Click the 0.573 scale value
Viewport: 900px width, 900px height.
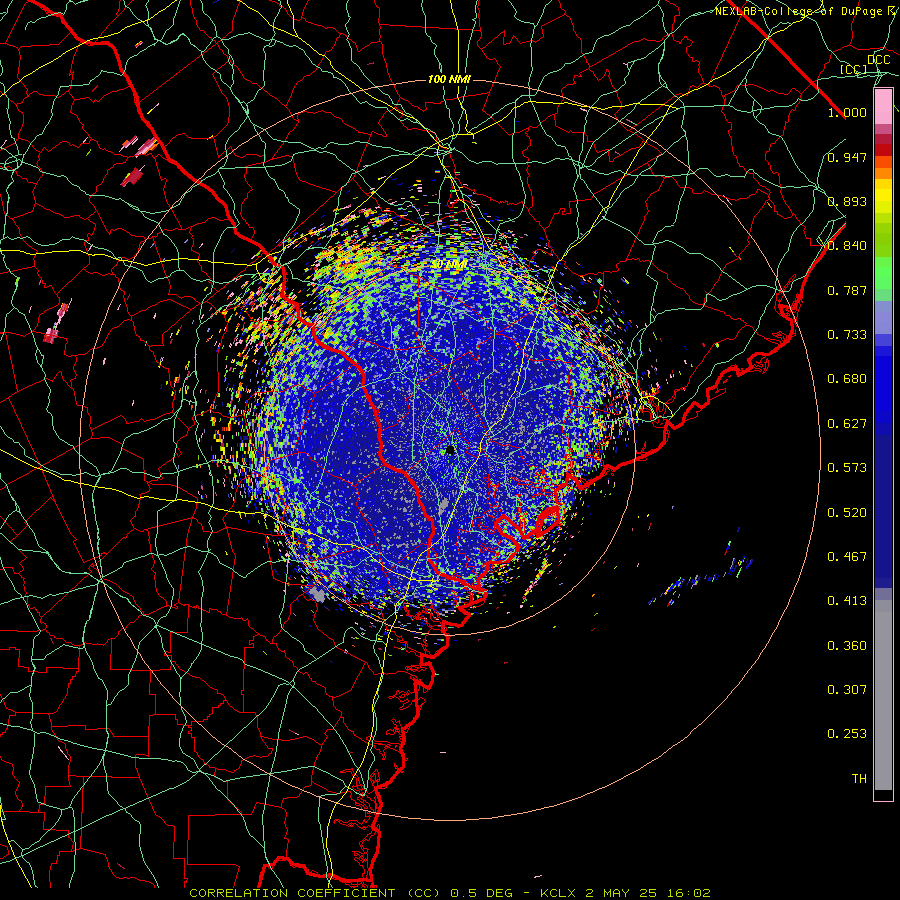[847, 468]
